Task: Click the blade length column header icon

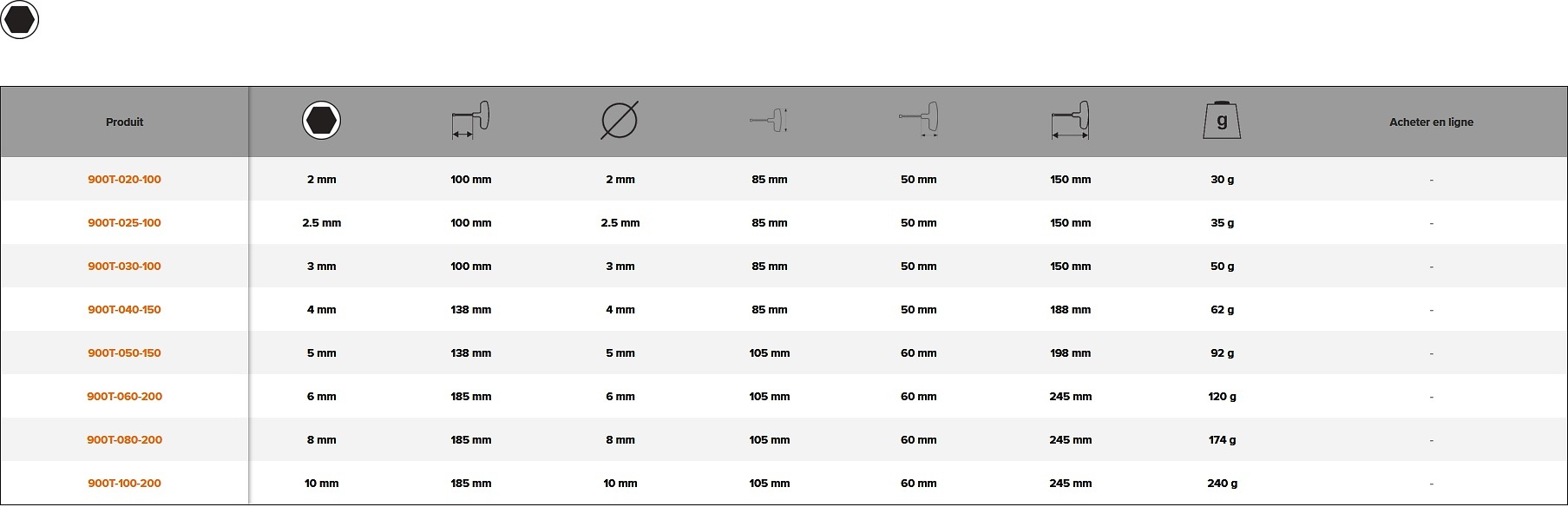Action: click(x=471, y=120)
